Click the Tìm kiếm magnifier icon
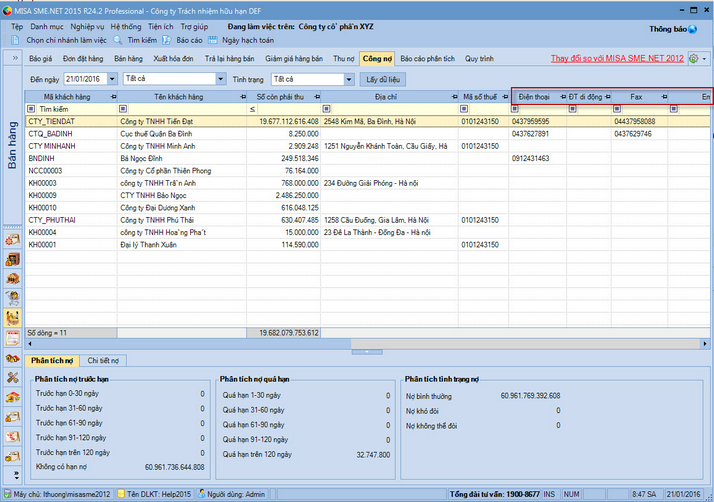Screen dimensions: 714x502 coord(118,40)
